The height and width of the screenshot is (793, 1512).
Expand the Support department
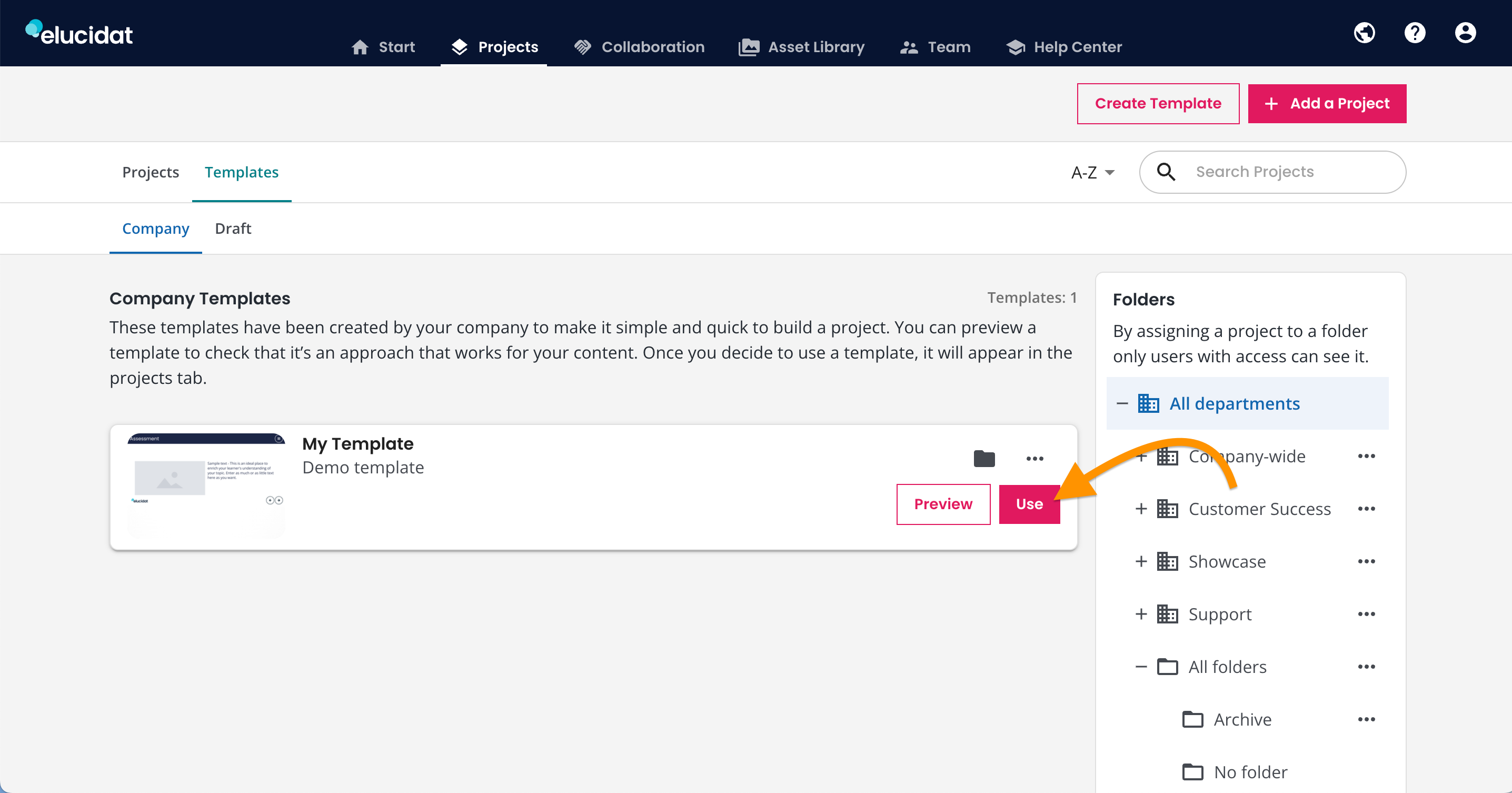point(1141,614)
